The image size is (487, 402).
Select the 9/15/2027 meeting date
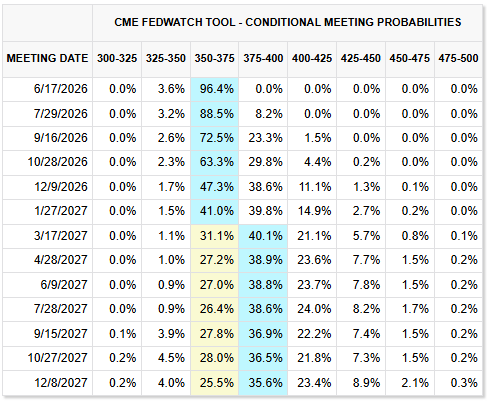pyautogui.click(x=61, y=334)
